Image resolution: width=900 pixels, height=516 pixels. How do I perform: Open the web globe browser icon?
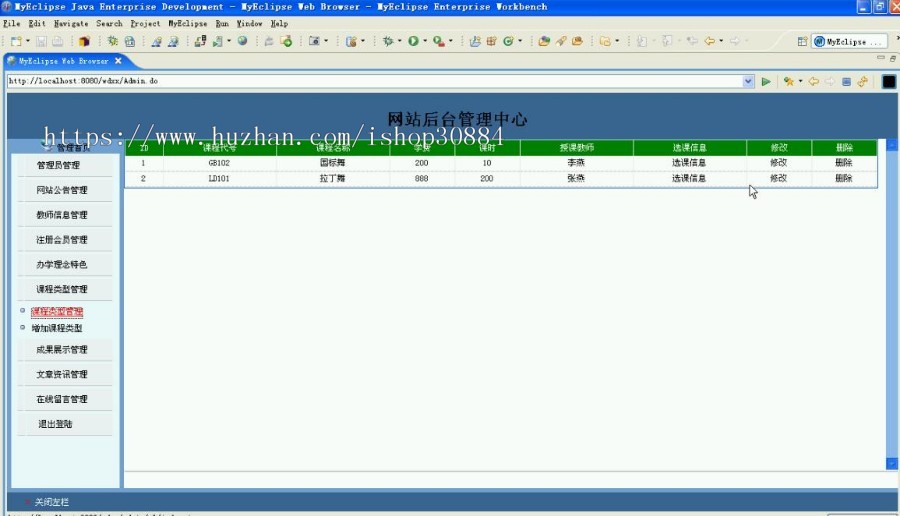pyautogui.click(x=243, y=41)
